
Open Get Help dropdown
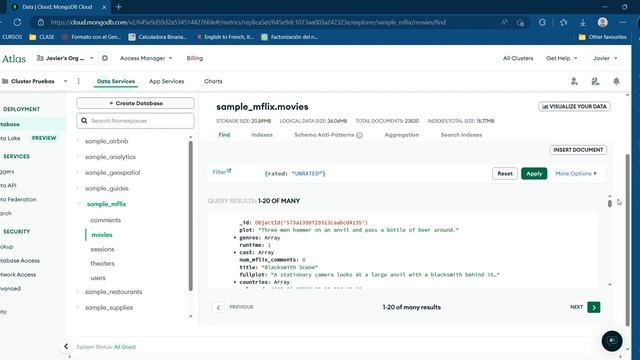click(562, 58)
